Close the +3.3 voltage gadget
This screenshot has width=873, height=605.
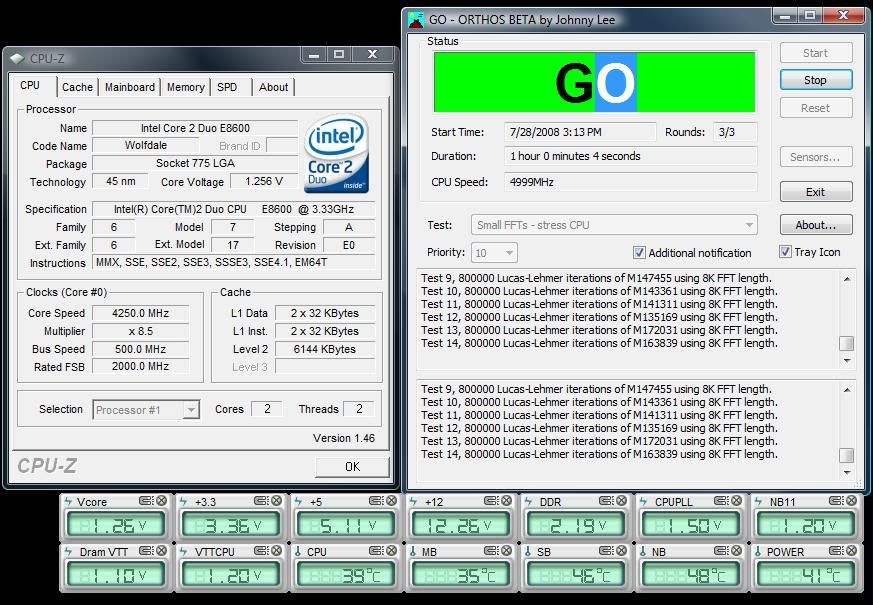point(276,501)
